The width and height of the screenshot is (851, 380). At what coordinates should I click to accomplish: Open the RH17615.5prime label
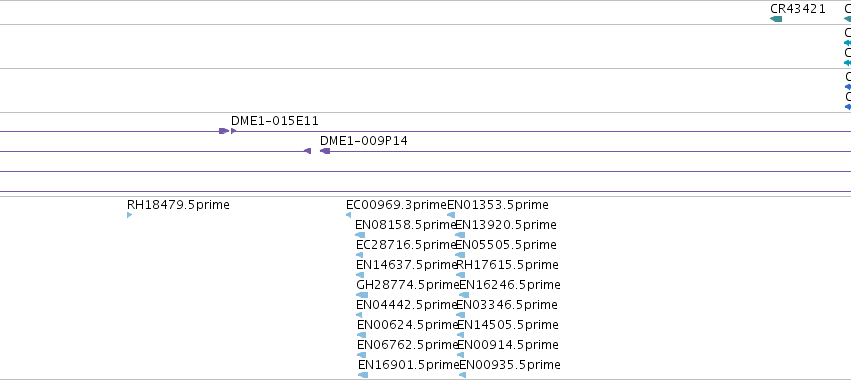[507, 265]
